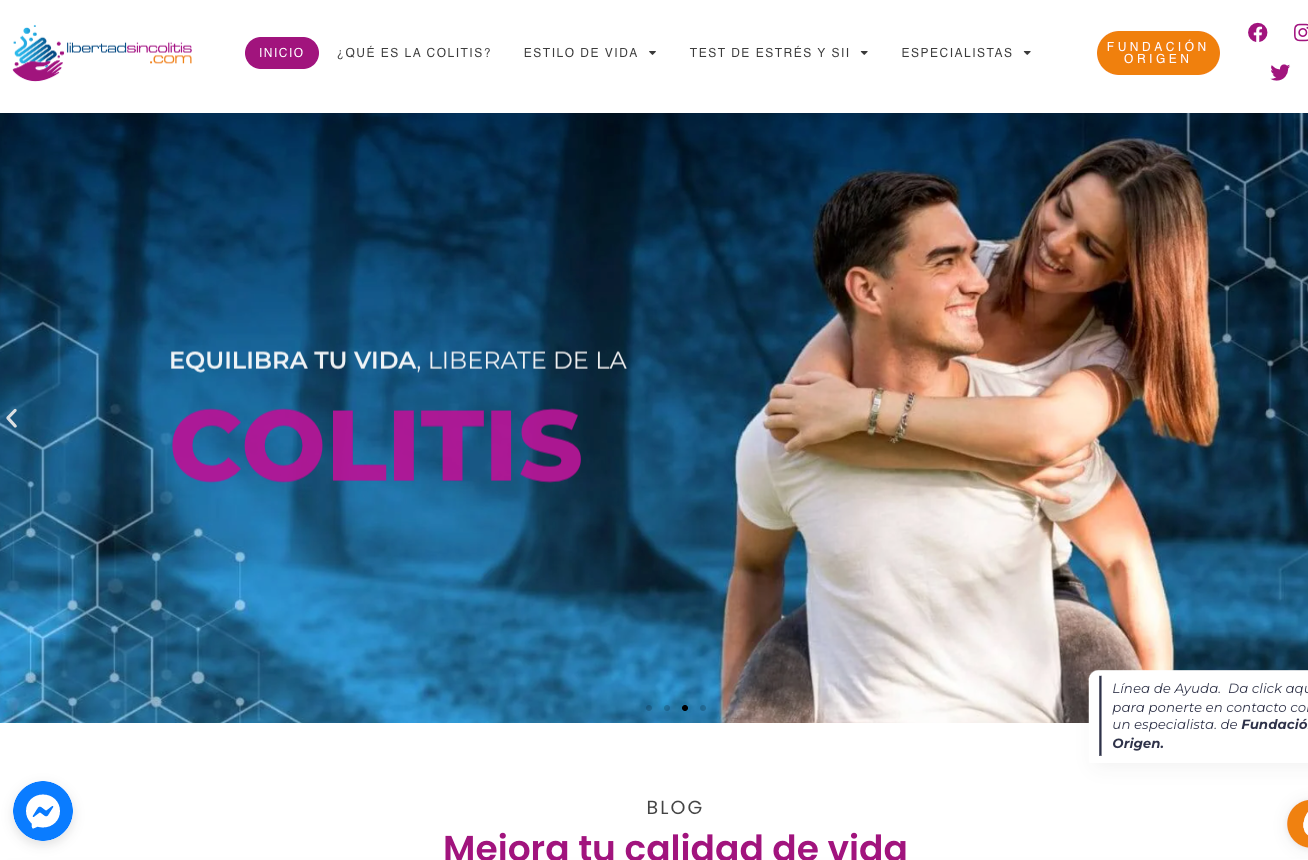Select the active third carousel dot
1308x860 pixels.
click(685, 708)
